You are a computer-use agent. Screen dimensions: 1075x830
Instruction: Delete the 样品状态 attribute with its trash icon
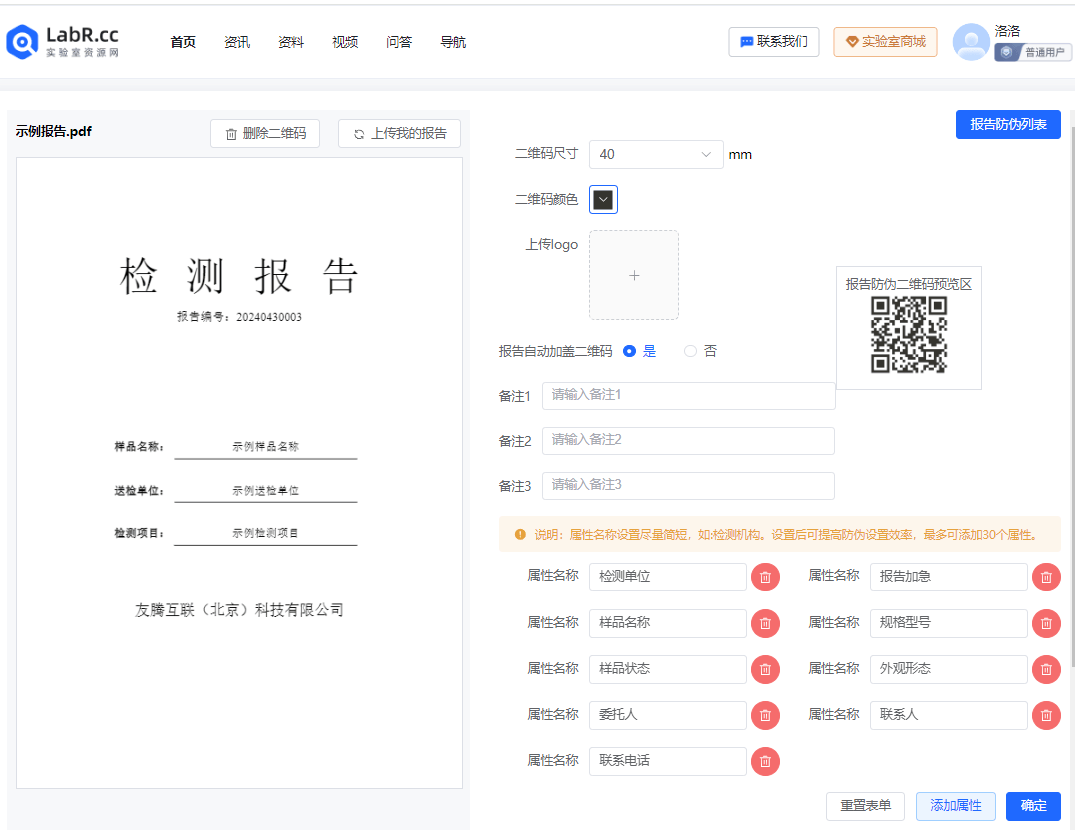click(765, 669)
